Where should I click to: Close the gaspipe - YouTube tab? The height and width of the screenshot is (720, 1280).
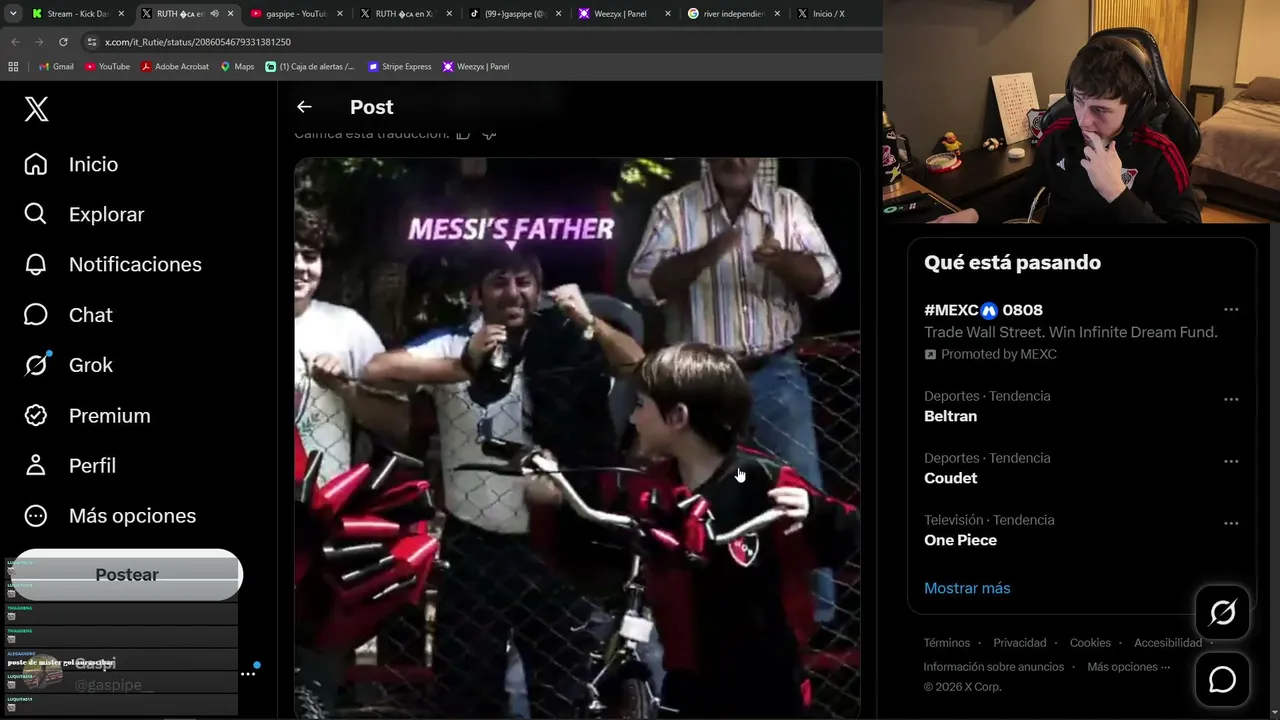[x=340, y=14]
